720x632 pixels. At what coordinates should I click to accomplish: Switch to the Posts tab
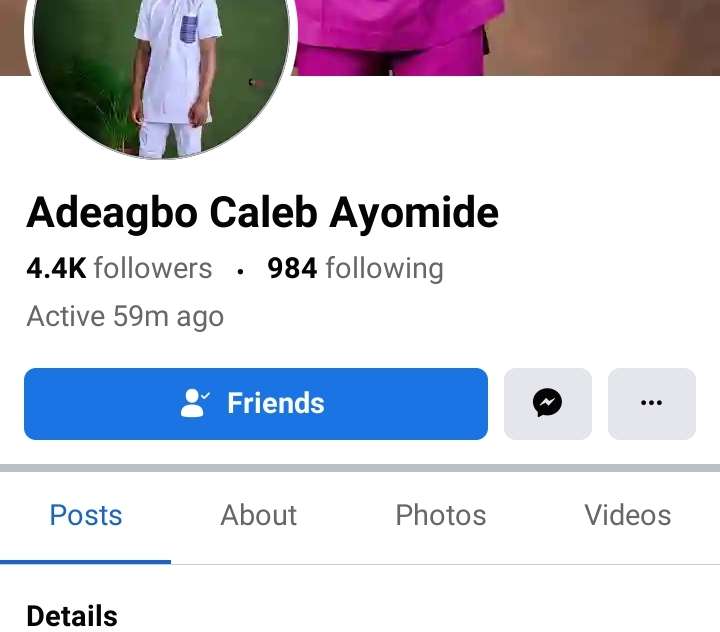pyautogui.click(x=86, y=515)
